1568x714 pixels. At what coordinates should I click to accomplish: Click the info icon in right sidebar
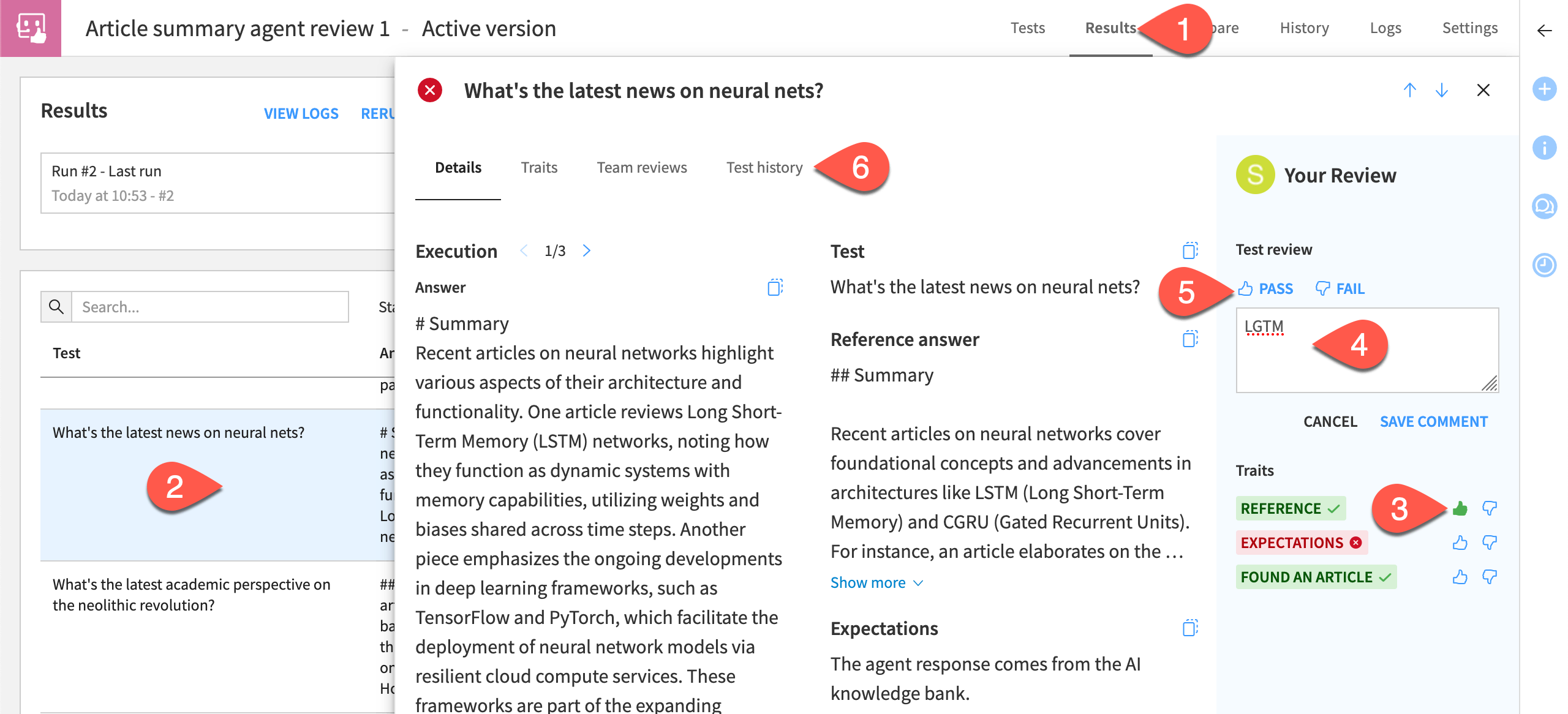pos(1545,148)
